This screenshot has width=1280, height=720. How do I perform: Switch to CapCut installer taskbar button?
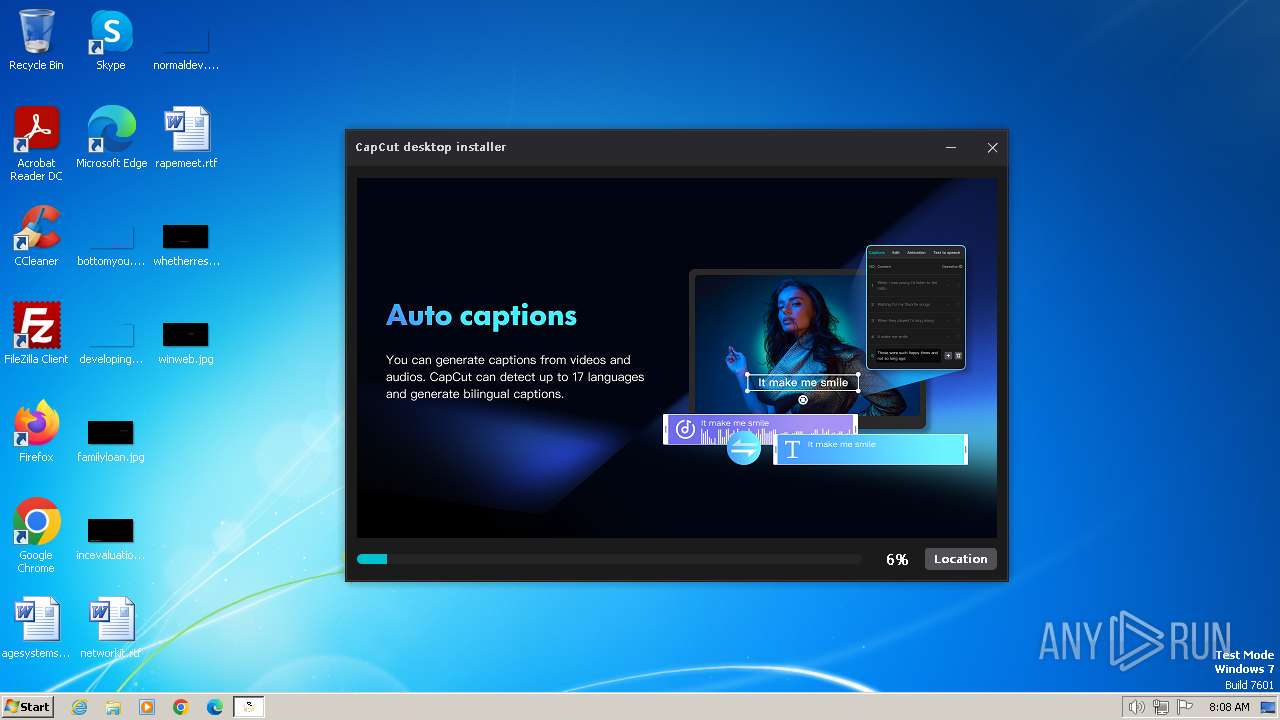[249, 707]
